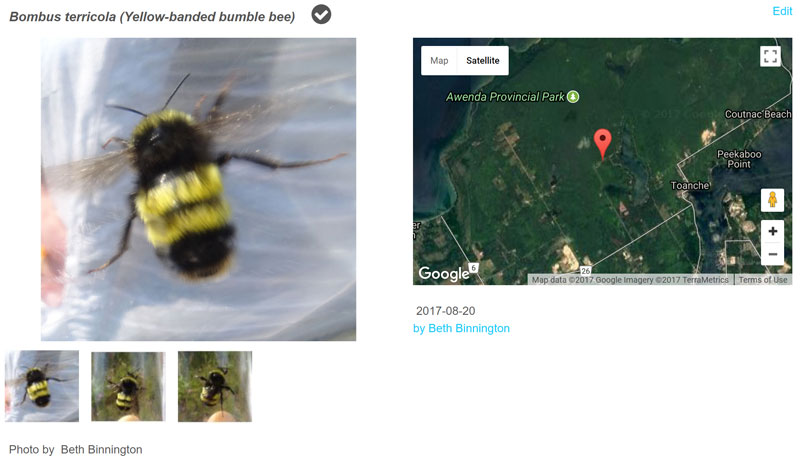Viewport: 800px width, 466px height.
Task: Zoom out with the map minus button
Action: 772,254
